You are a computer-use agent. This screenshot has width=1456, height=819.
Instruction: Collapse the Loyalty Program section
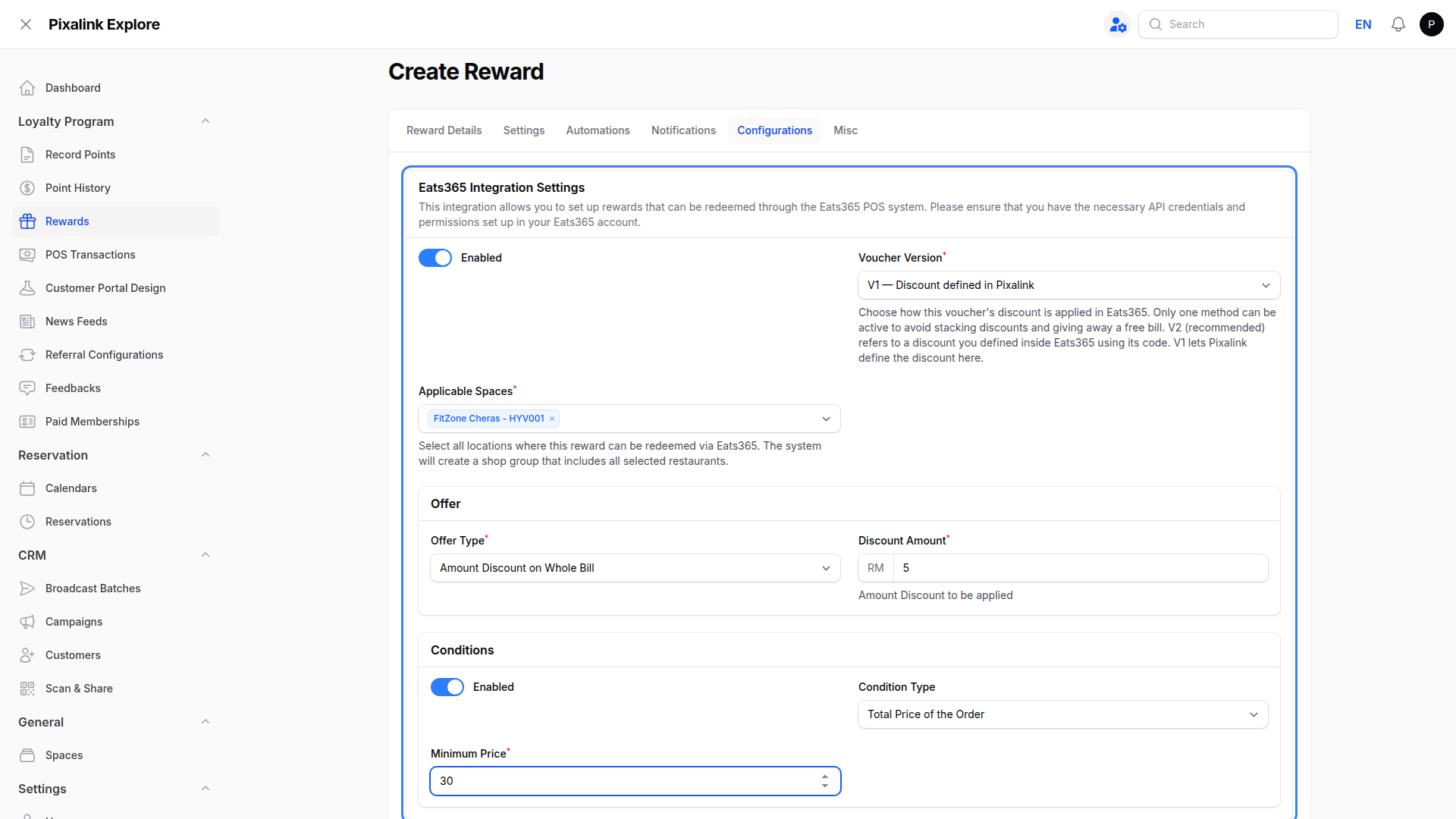tap(206, 121)
